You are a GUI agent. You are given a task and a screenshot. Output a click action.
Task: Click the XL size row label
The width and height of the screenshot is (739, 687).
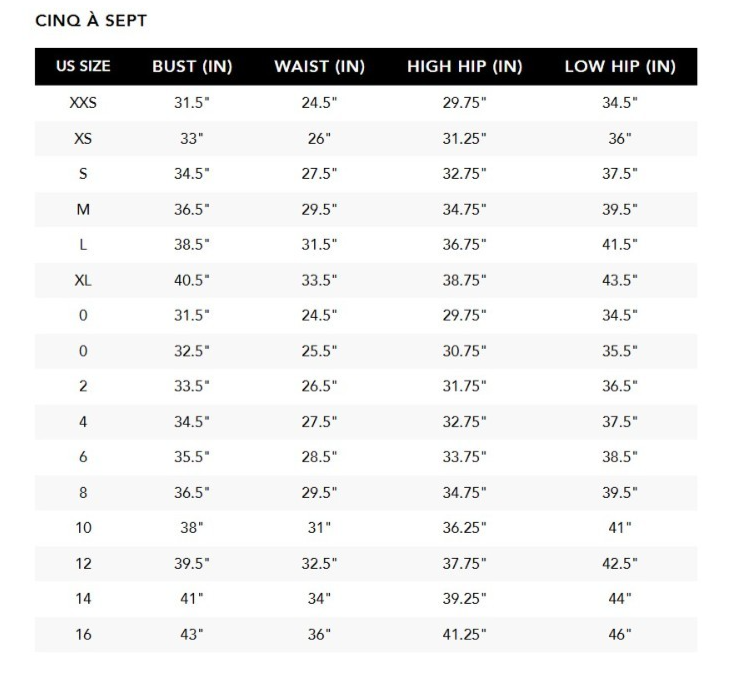(x=83, y=280)
